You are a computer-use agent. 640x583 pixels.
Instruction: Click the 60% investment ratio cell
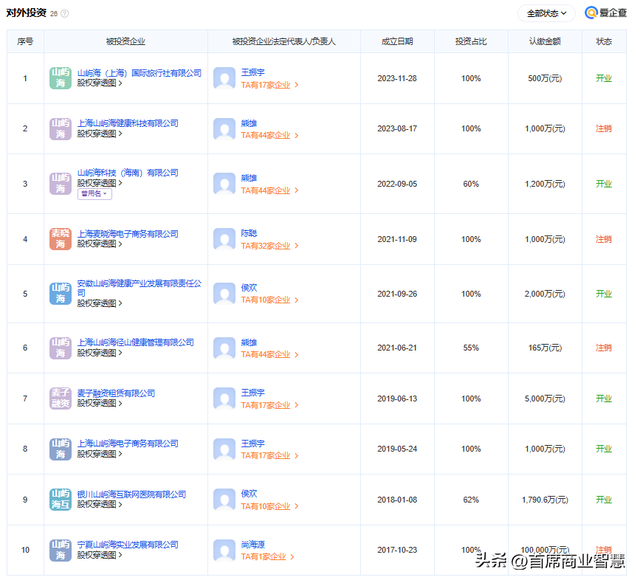pyautogui.click(x=471, y=184)
